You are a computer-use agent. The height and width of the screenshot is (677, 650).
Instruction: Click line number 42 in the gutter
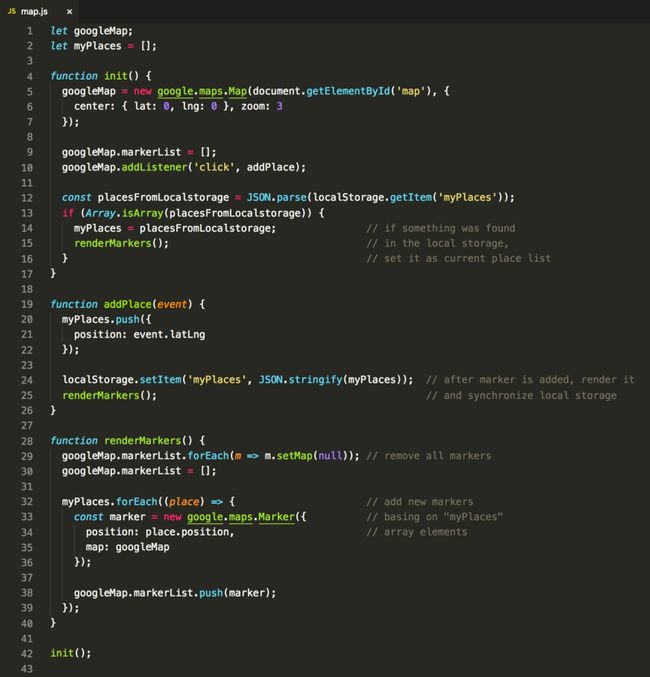point(27,654)
